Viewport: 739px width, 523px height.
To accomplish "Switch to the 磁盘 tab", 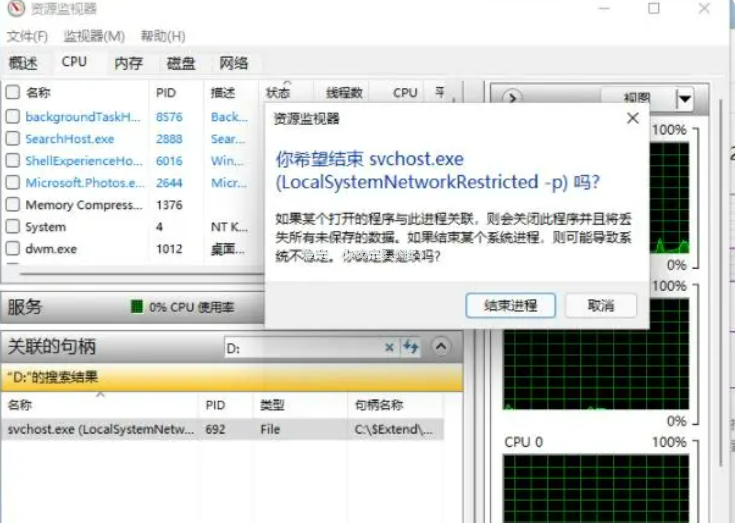I will pos(181,63).
